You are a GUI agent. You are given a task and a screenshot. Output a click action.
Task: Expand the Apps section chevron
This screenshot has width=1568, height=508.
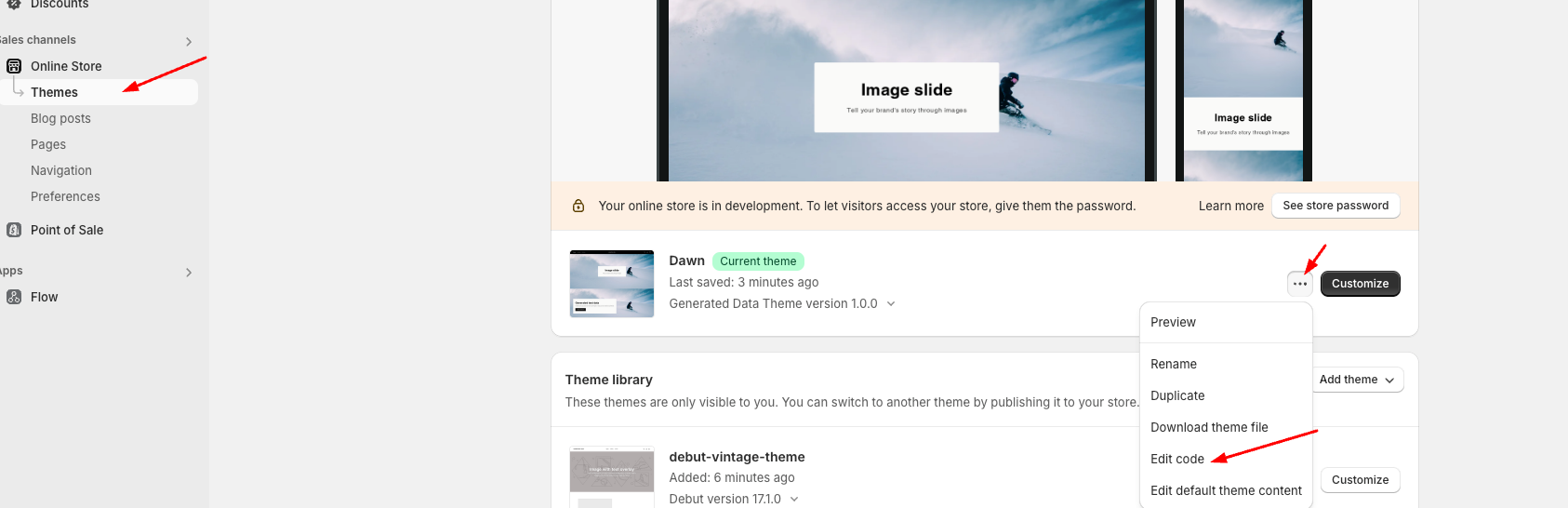pyautogui.click(x=189, y=273)
